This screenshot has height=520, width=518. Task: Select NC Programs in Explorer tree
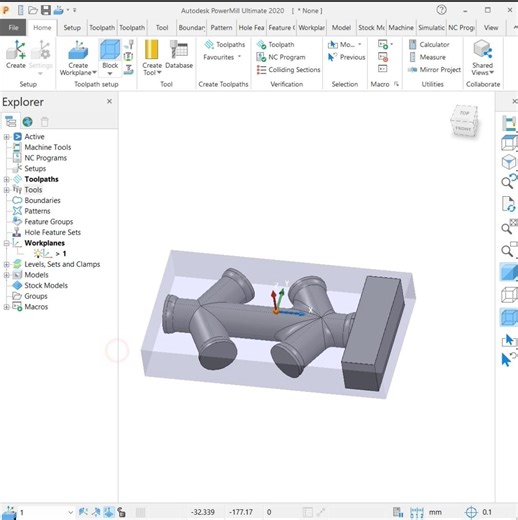(45, 158)
